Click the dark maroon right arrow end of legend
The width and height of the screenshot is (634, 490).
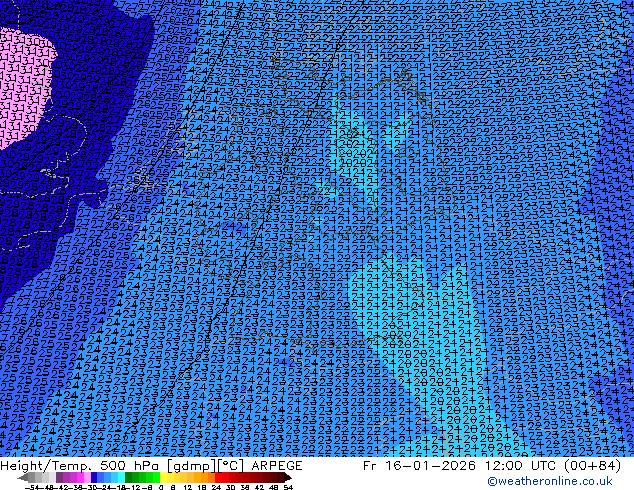288,477
